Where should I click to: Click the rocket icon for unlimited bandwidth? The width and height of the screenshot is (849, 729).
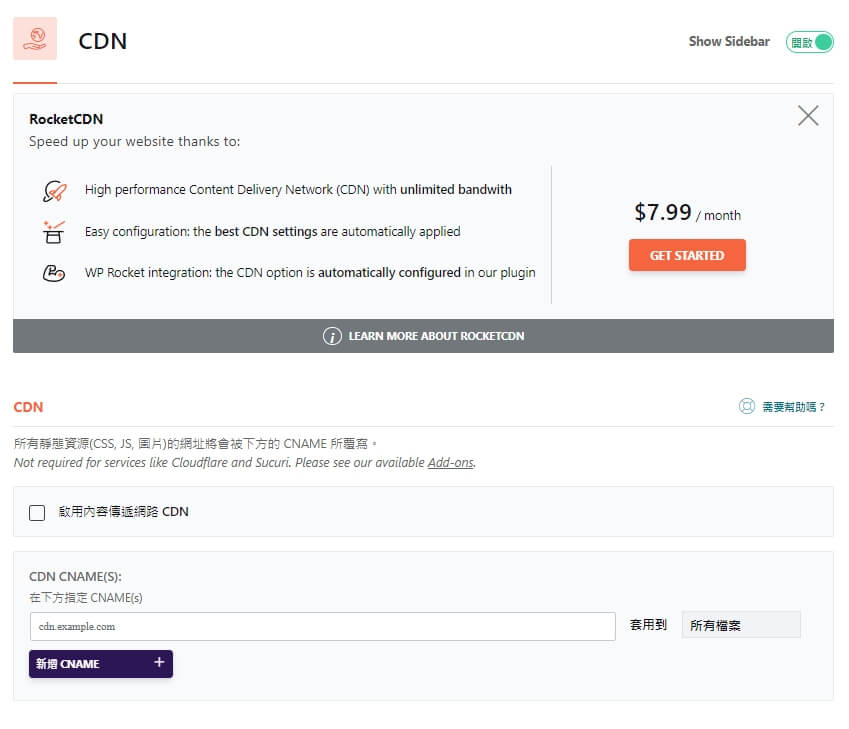click(54, 191)
